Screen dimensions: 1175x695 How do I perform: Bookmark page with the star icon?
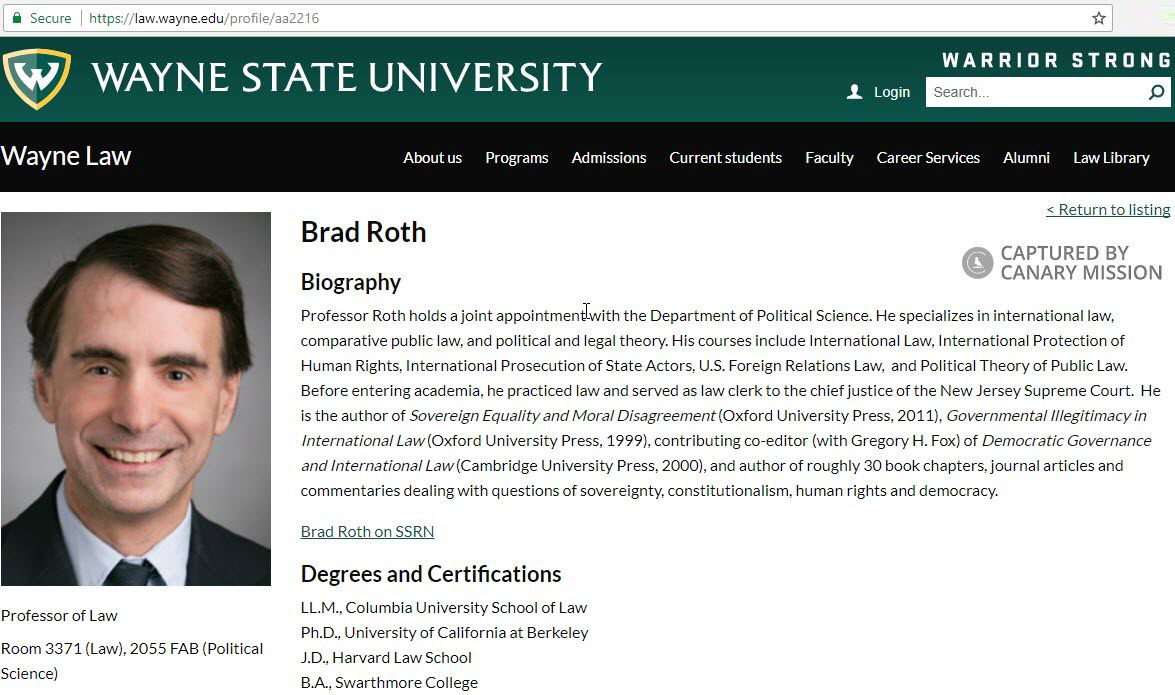(1099, 18)
